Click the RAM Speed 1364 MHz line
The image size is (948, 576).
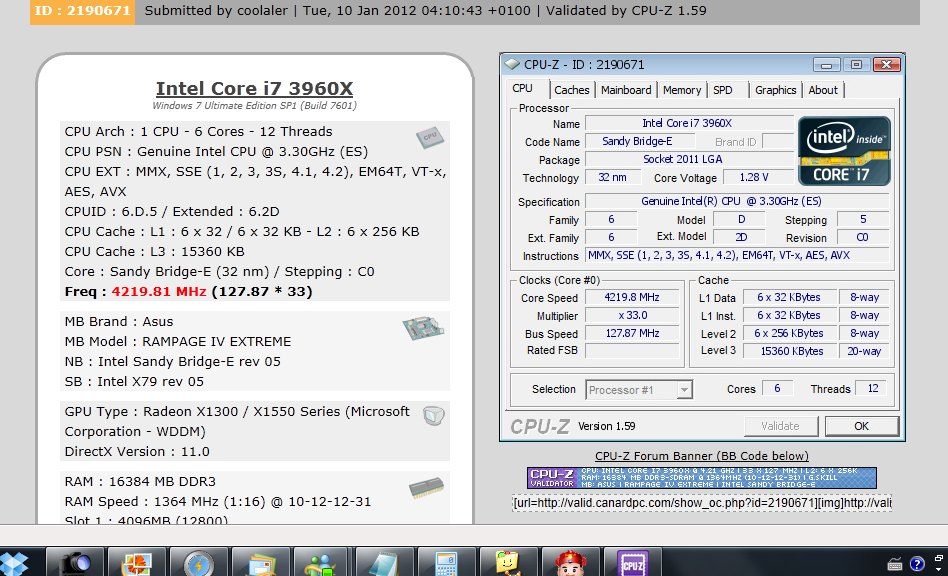[218, 502]
